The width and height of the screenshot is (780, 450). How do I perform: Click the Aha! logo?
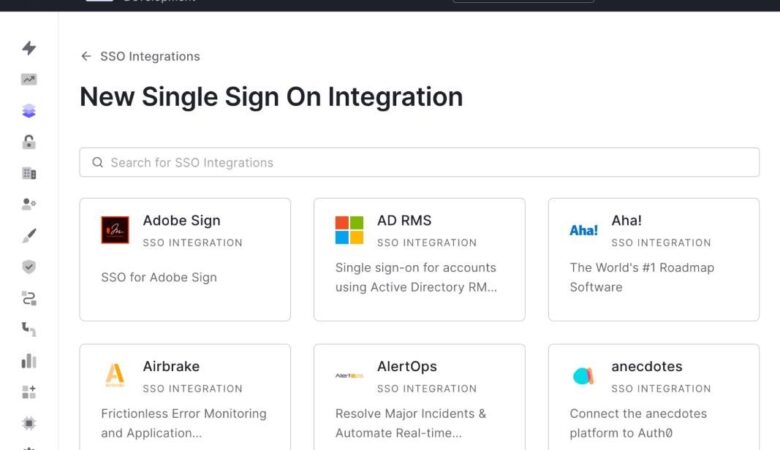584,230
